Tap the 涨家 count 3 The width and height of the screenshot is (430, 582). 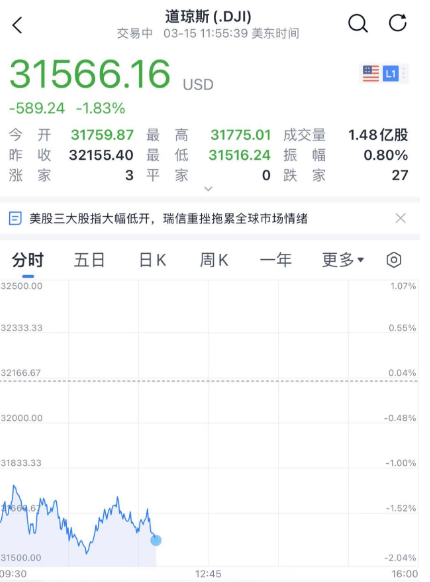tap(129, 175)
